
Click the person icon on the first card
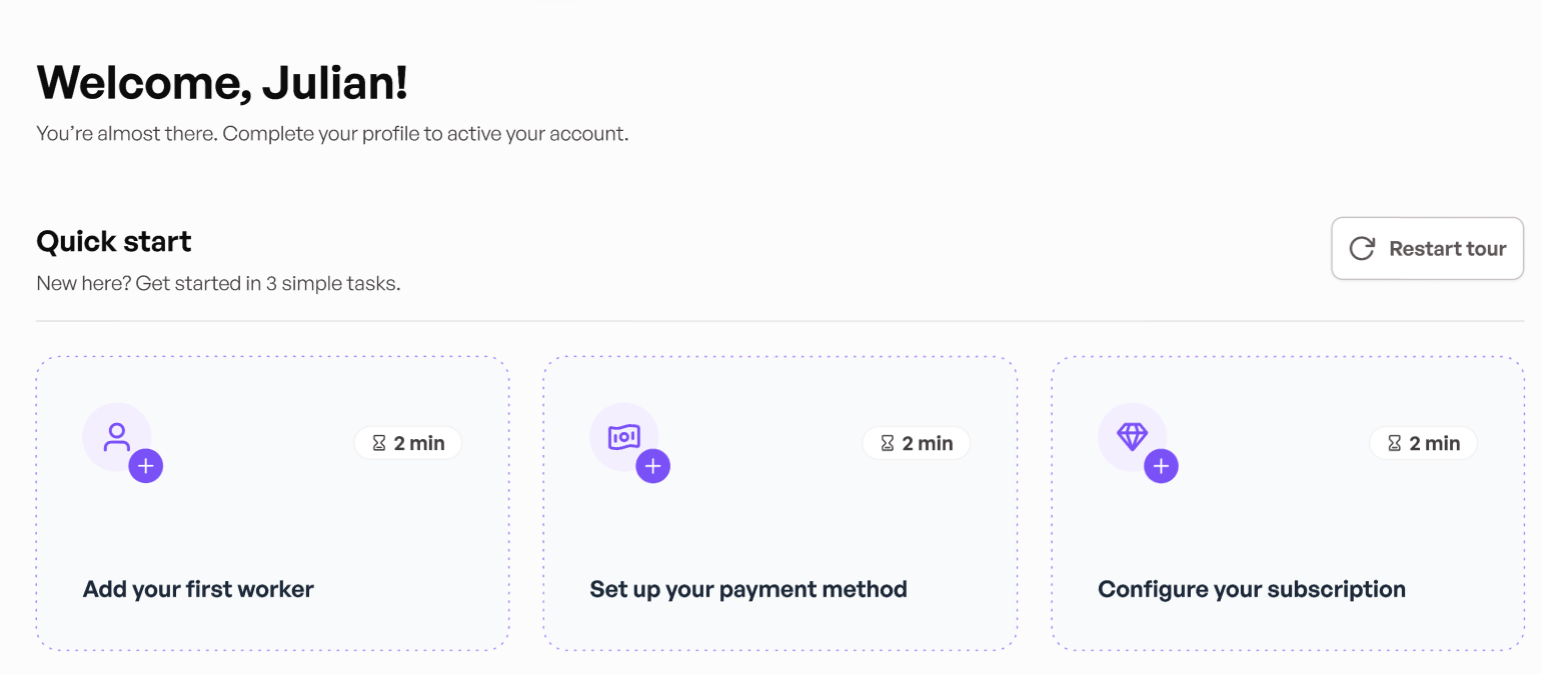pos(117,437)
